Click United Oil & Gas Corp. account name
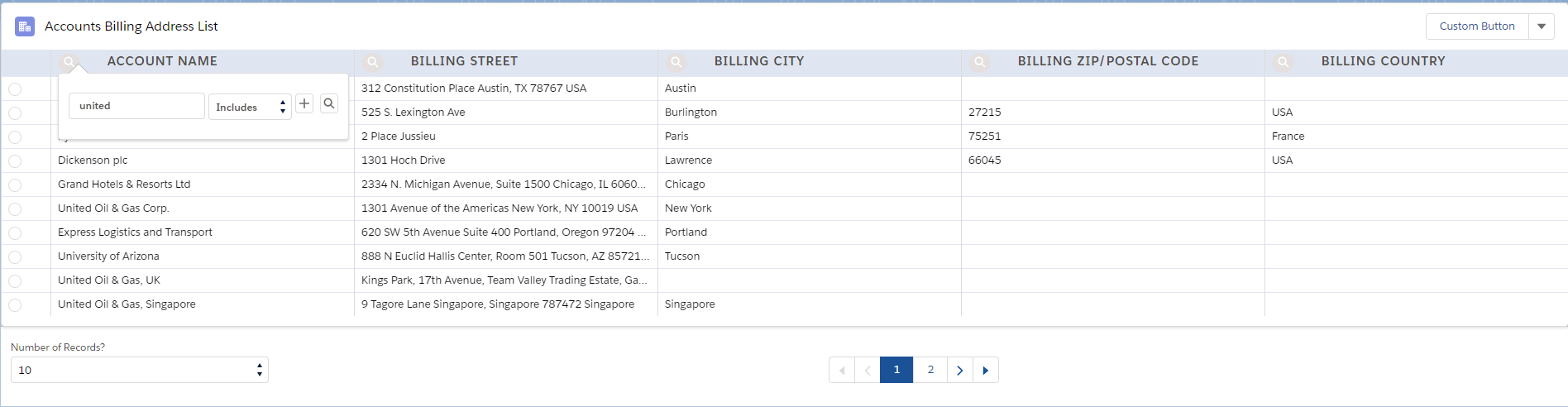The image size is (1568, 407). (113, 208)
